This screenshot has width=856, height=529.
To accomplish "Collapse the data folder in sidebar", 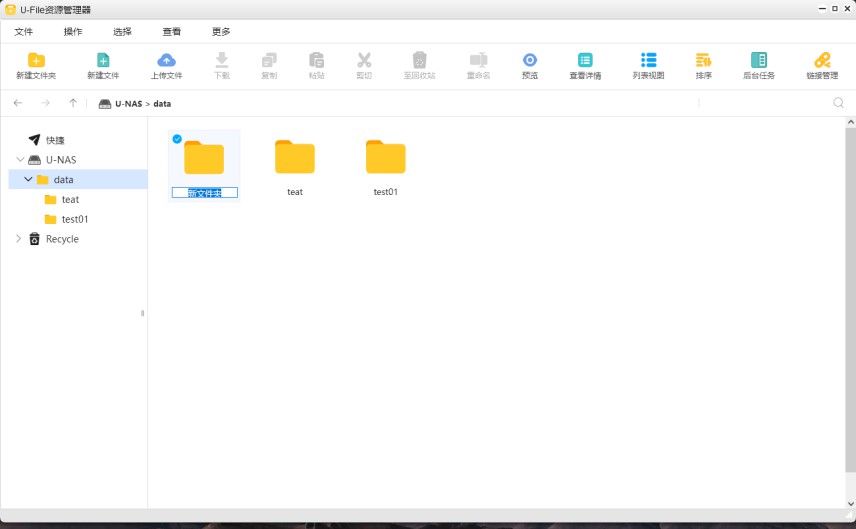I will 28,180.
